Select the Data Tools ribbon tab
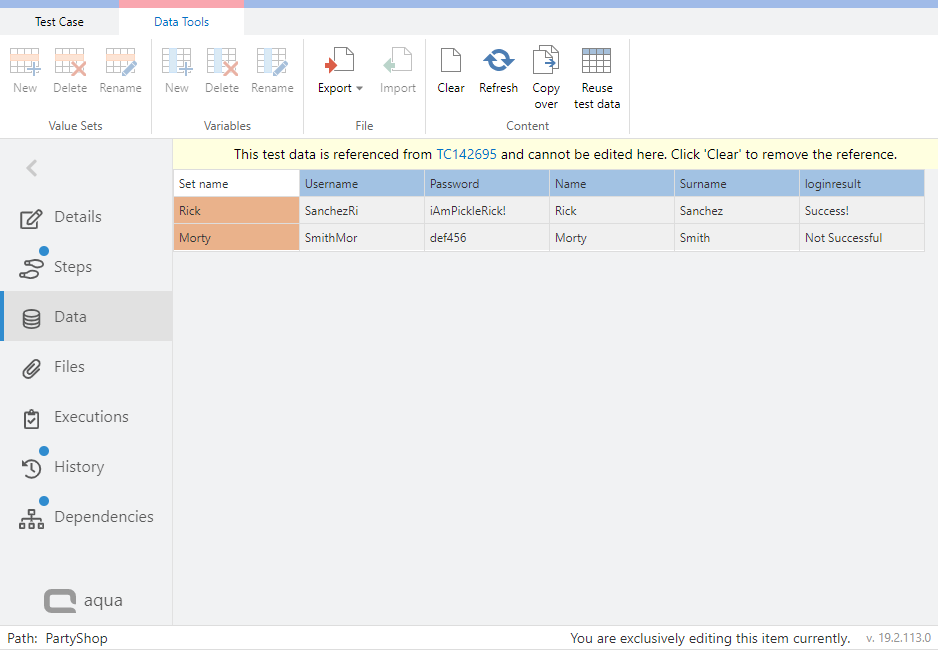938x650 pixels. pos(181,22)
